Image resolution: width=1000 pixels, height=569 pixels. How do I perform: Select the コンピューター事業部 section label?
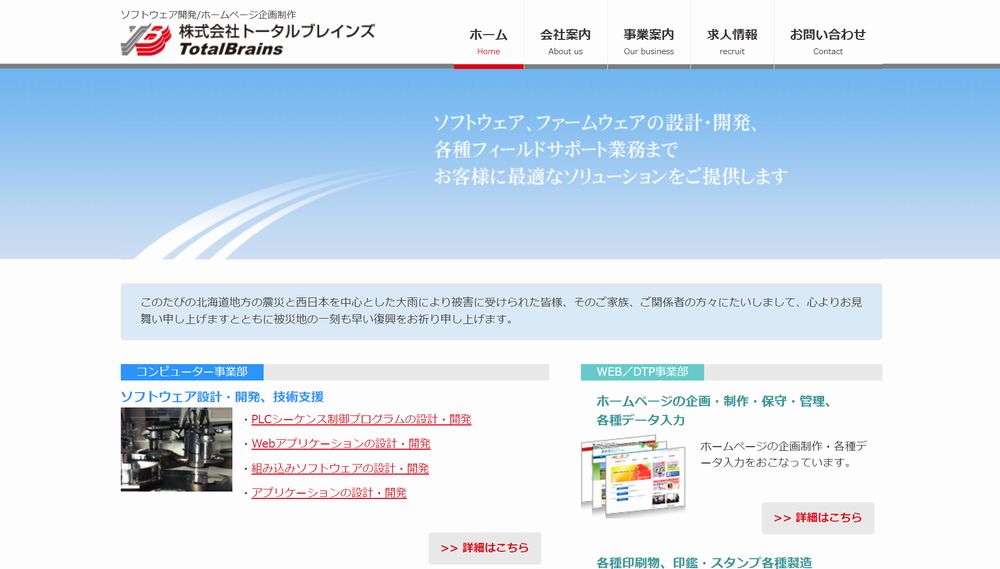click(x=192, y=372)
